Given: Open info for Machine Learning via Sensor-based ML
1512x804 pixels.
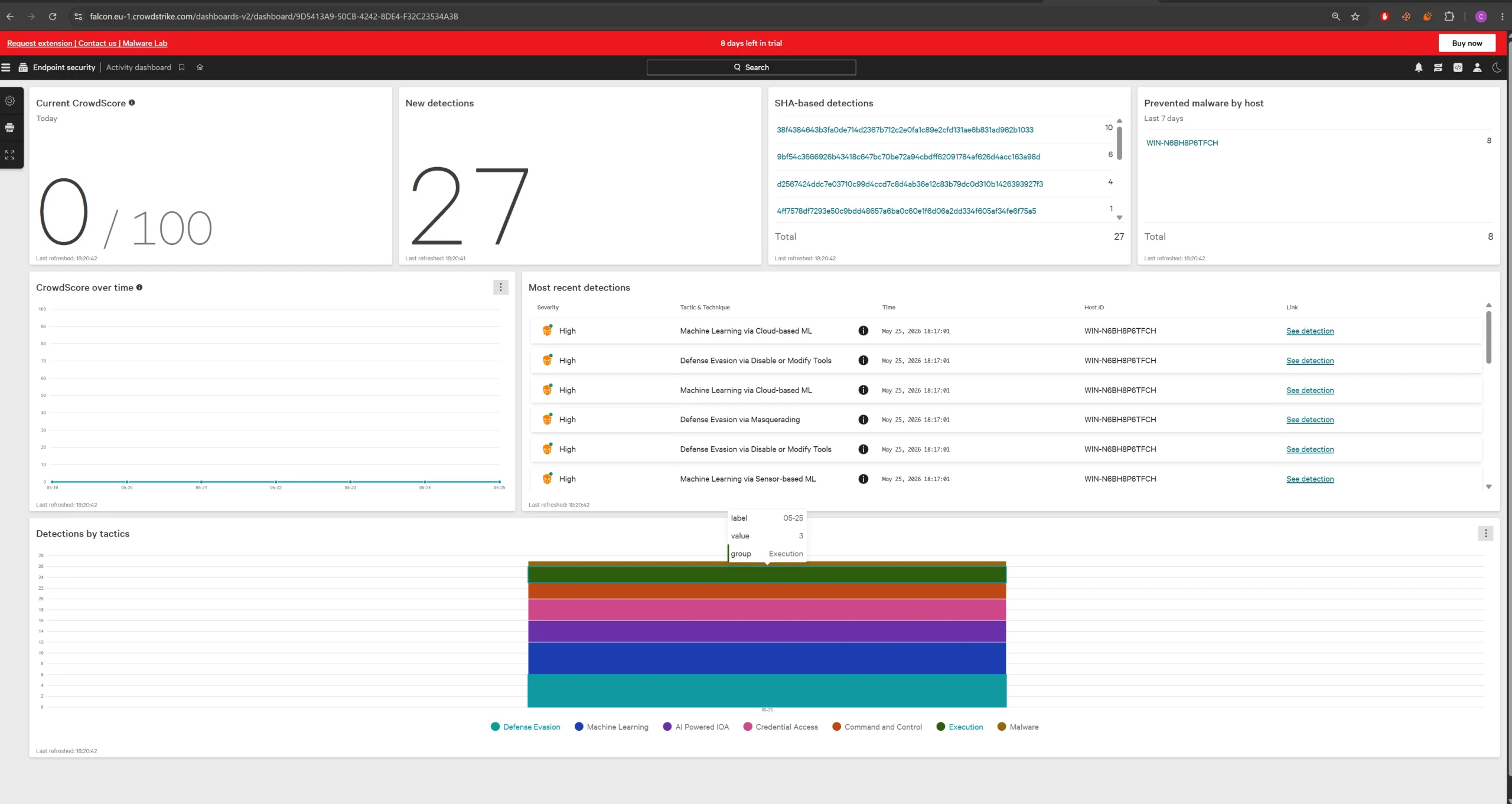Looking at the screenshot, I should coord(863,479).
